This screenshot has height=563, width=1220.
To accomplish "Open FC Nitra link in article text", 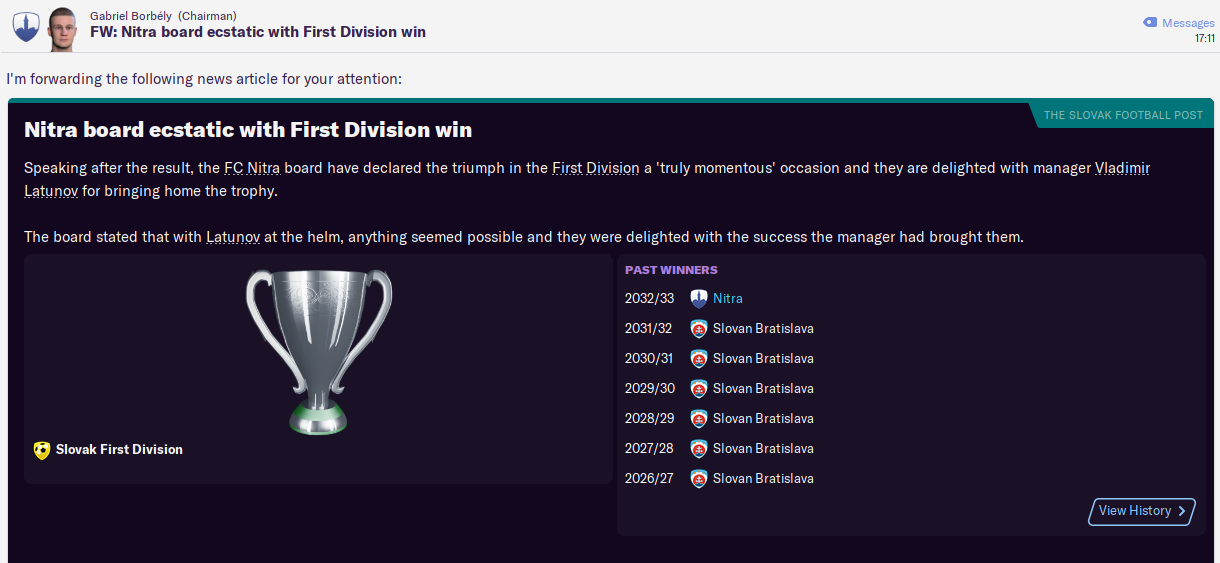I will pyautogui.click(x=252, y=168).
